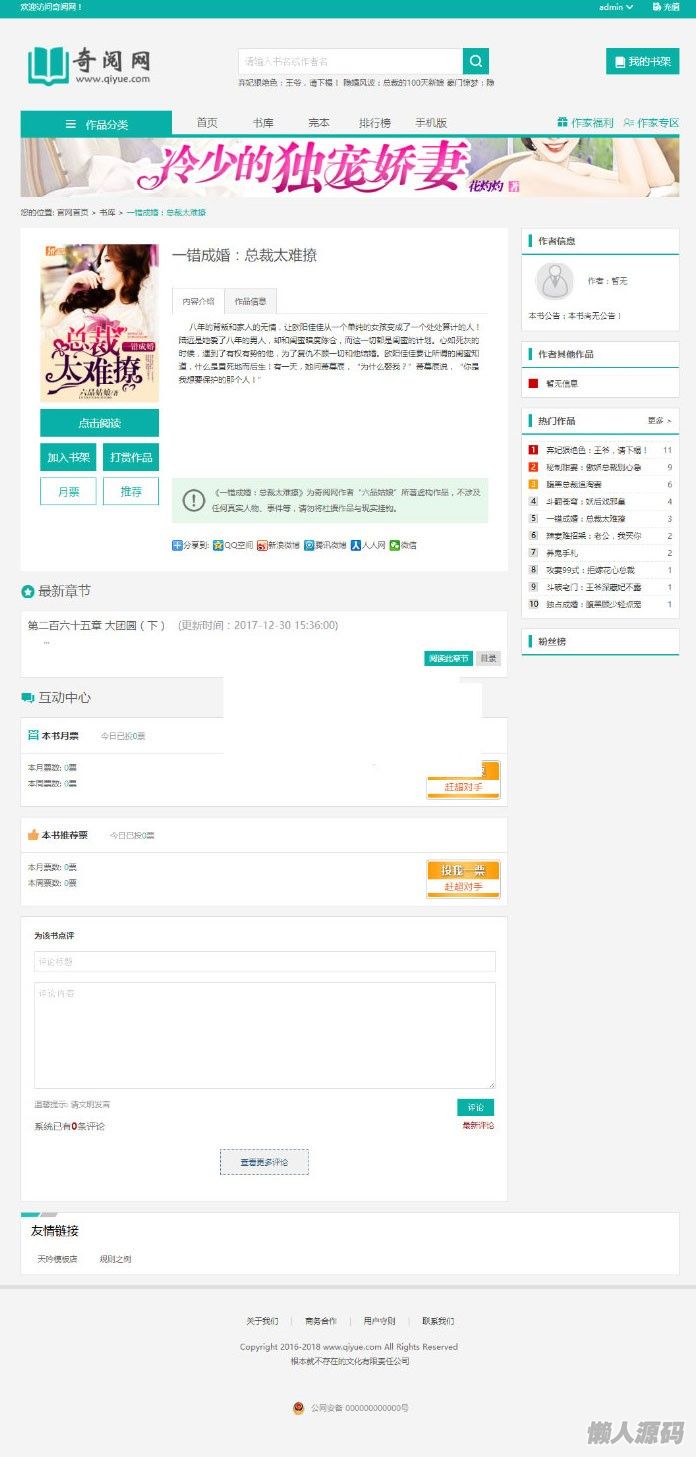
Task: Click the author avatar image
Action: 554,281
